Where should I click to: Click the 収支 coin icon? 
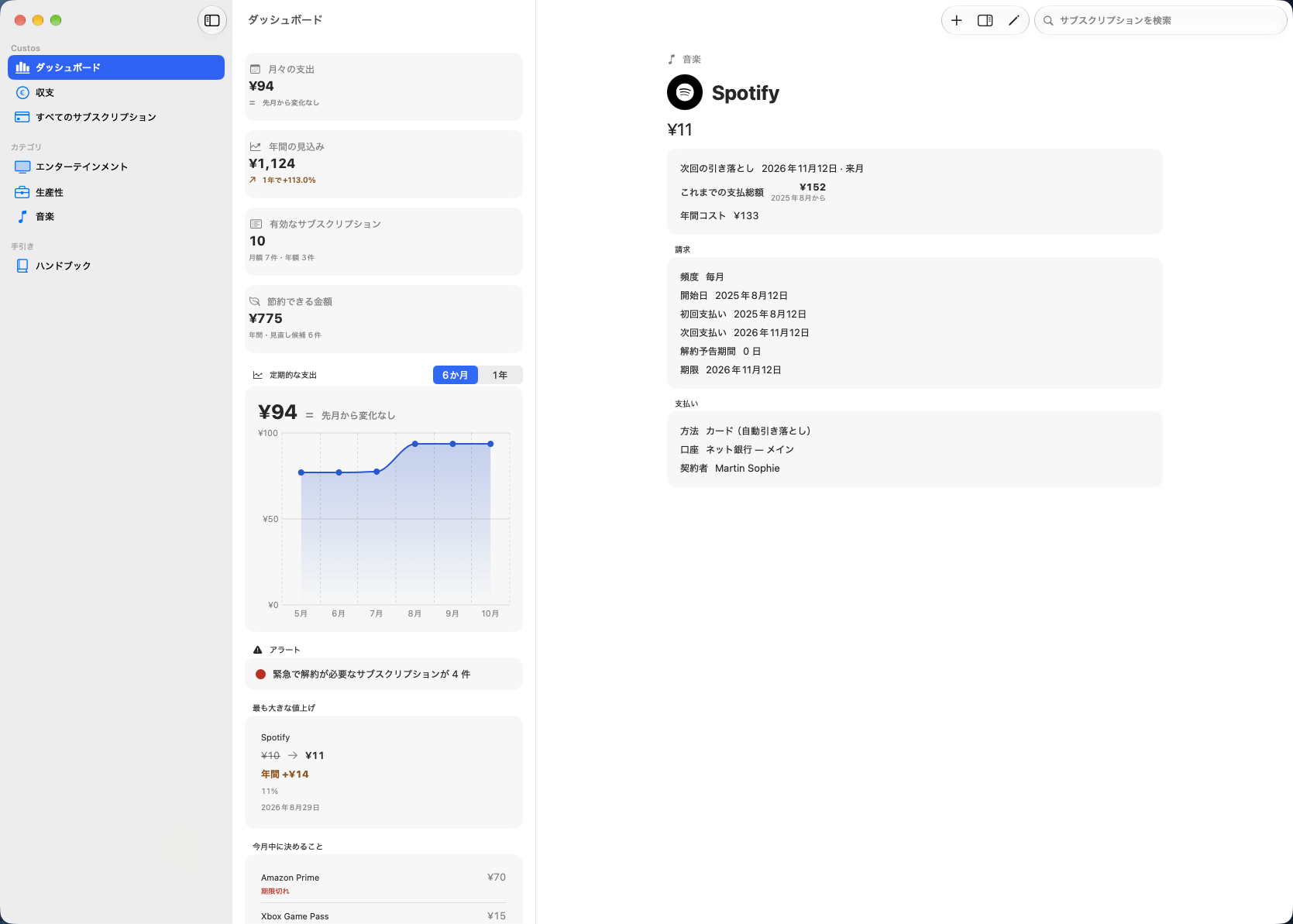22,92
